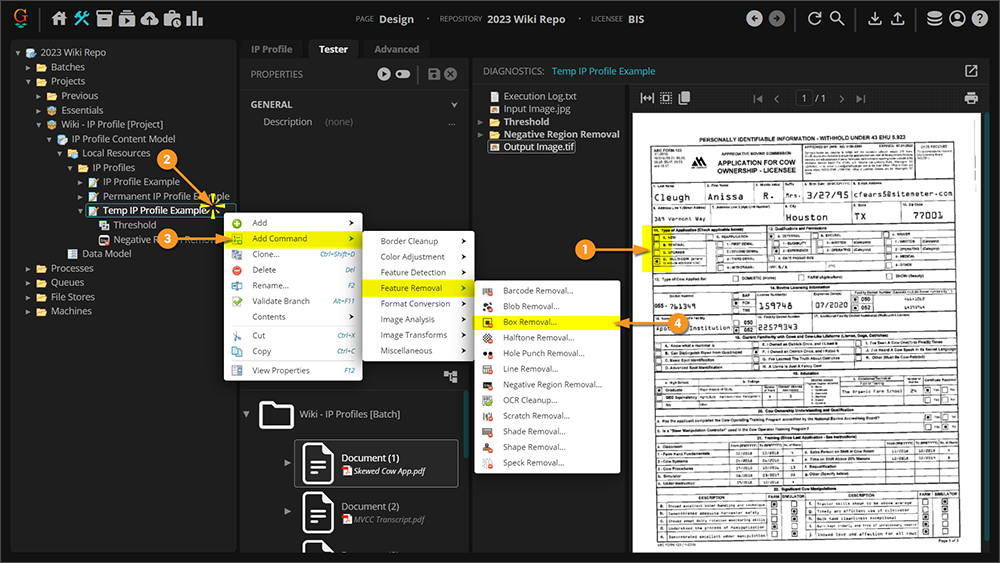Print with the printer icon in viewer
The height and width of the screenshot is (563, 1000).
pos(971,98)
